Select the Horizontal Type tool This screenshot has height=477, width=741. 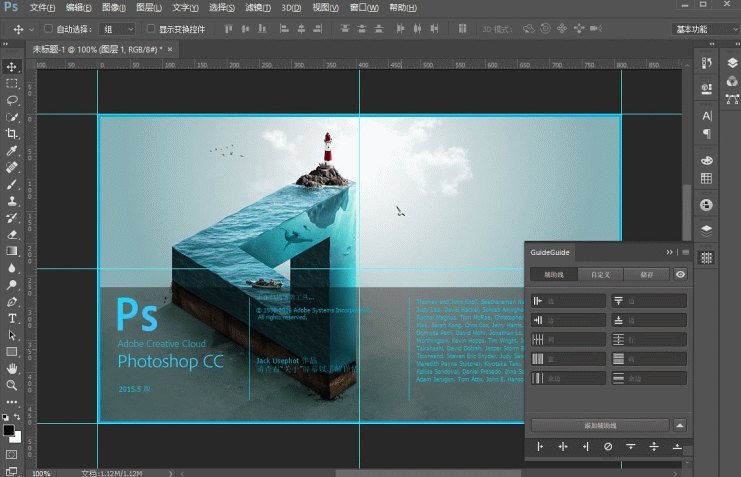12,318
